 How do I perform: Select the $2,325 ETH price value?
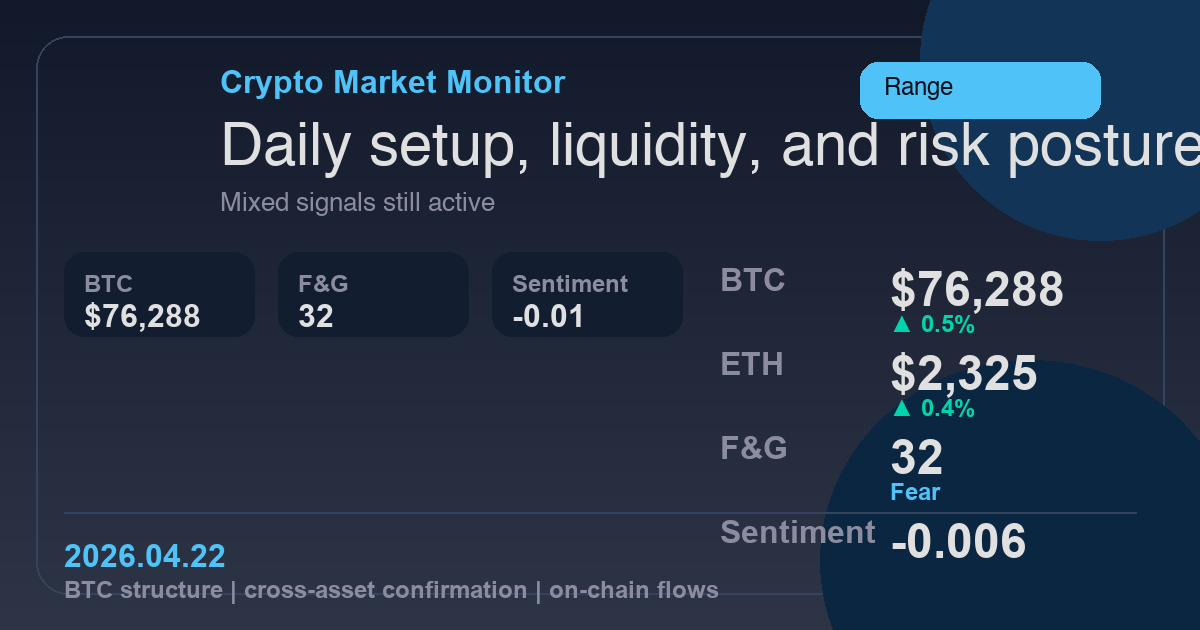pyautogui.click(x=964, y=373)
